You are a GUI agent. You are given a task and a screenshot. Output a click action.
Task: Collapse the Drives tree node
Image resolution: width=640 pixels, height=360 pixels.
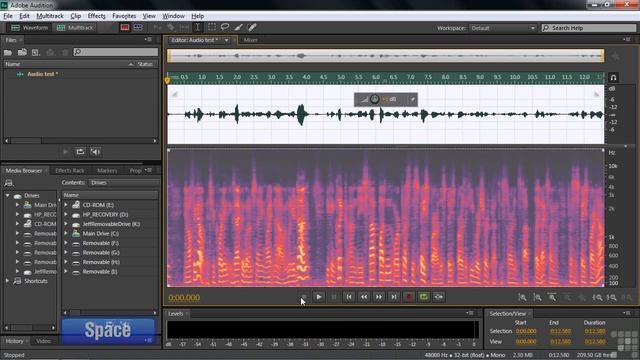7,196
